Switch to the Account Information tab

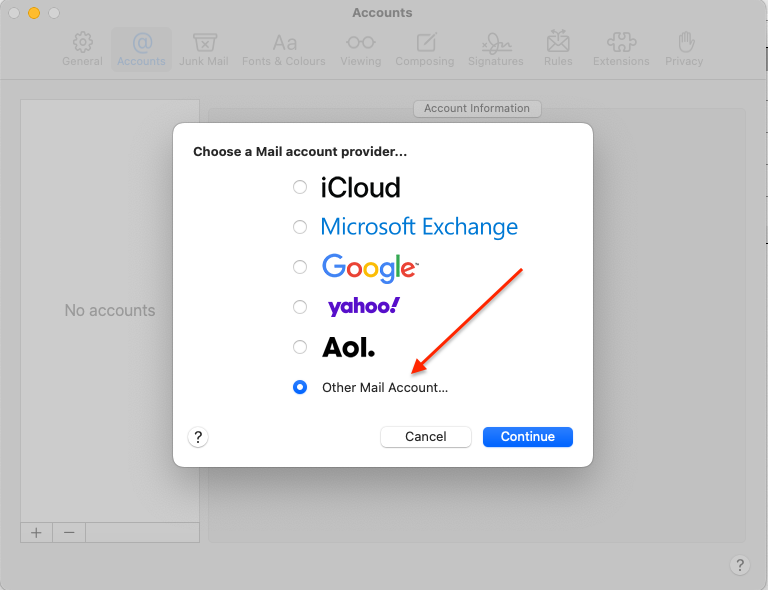pyautogui.click(x=477, y=108)
